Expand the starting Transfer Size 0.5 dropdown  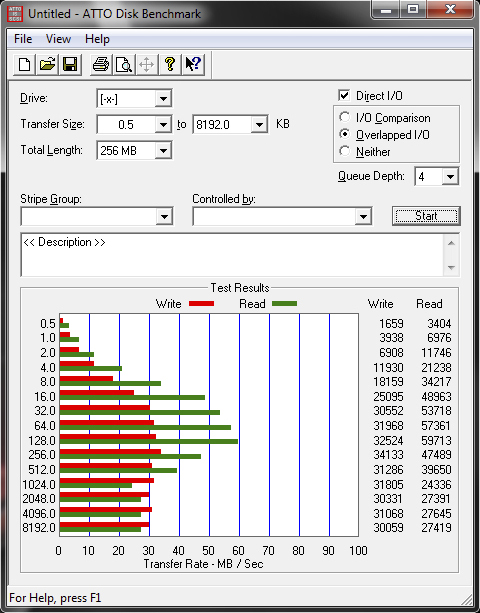coord(163,125)
